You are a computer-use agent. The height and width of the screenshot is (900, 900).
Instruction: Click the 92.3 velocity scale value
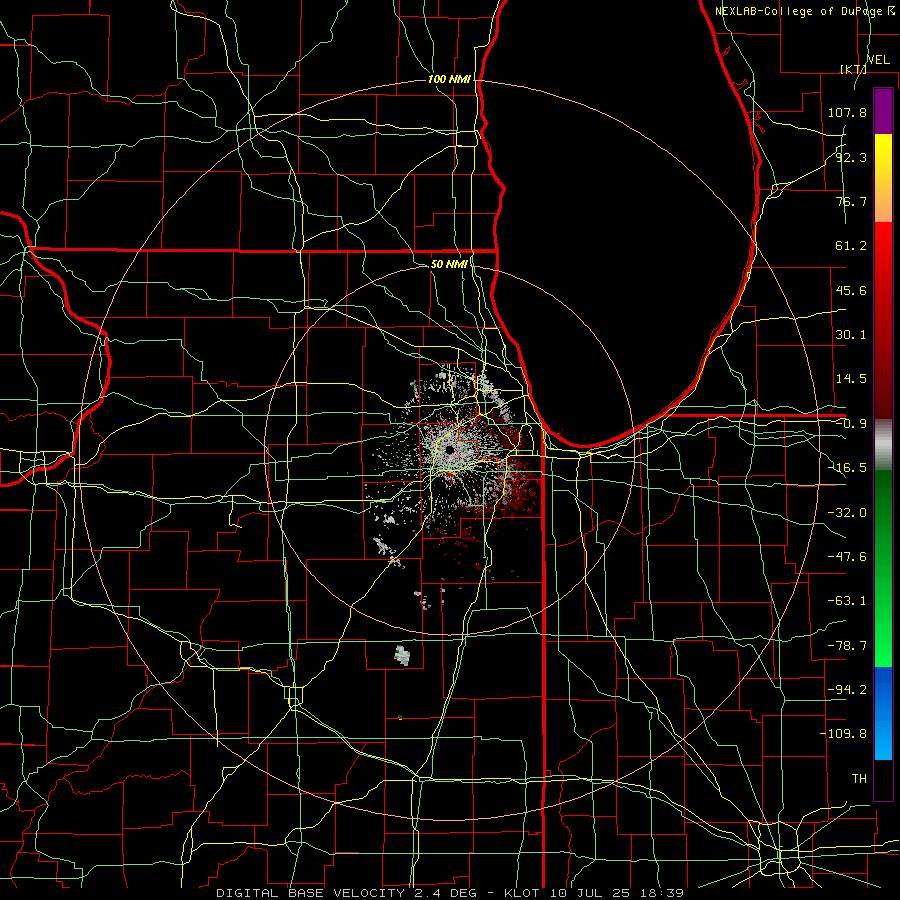point(851,157)
